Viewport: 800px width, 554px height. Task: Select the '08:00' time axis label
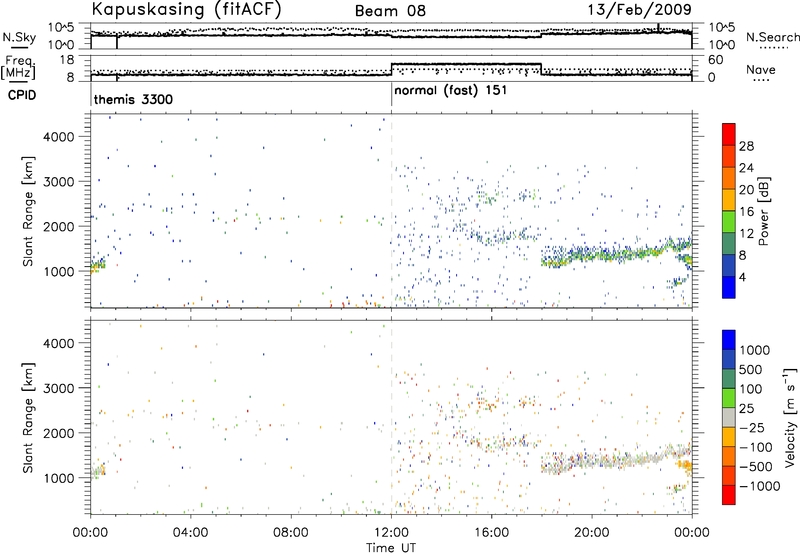point(291,533)
